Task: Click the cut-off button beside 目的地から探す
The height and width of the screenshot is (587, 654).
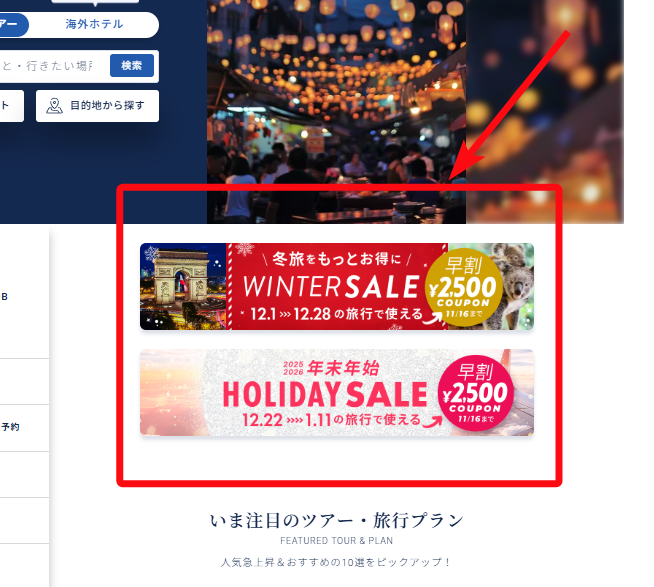Action: 12,106
